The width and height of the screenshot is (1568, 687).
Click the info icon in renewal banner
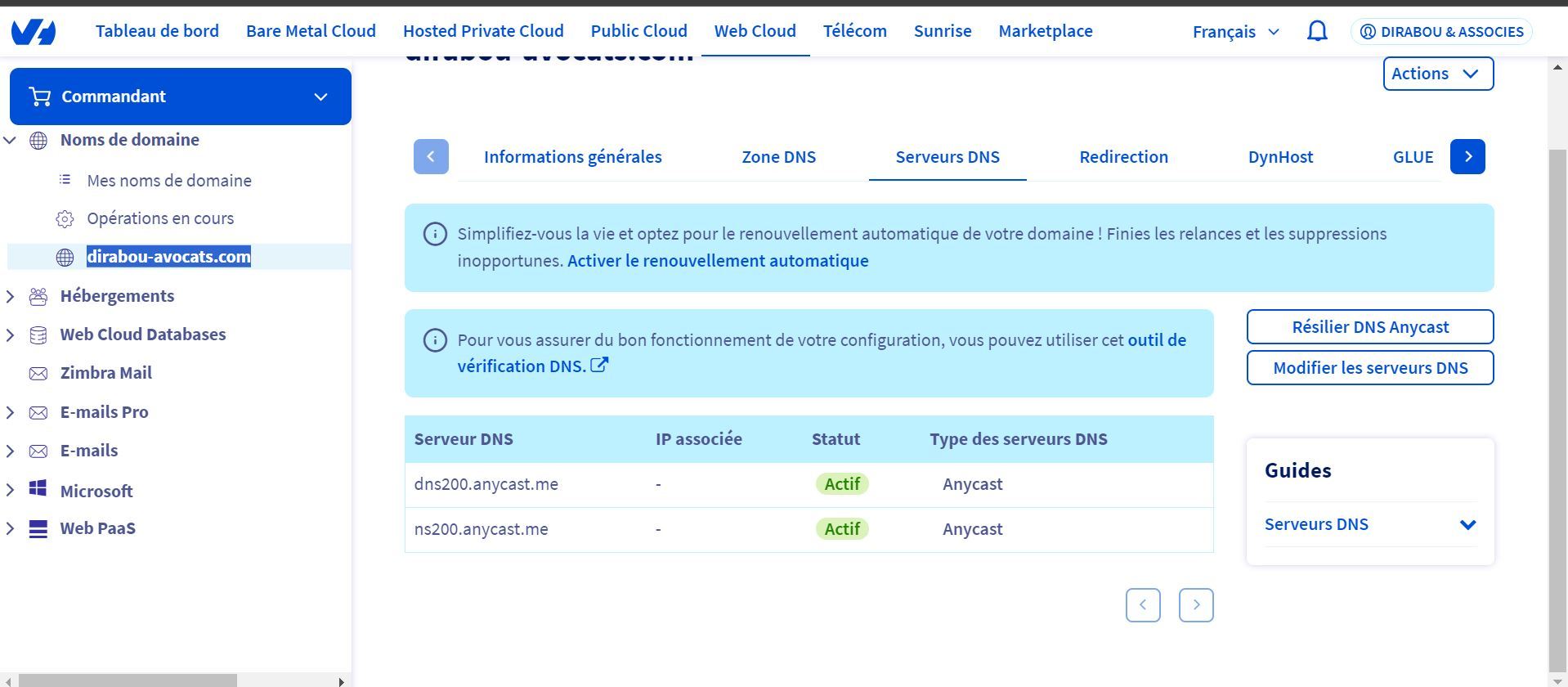point(435,234)
